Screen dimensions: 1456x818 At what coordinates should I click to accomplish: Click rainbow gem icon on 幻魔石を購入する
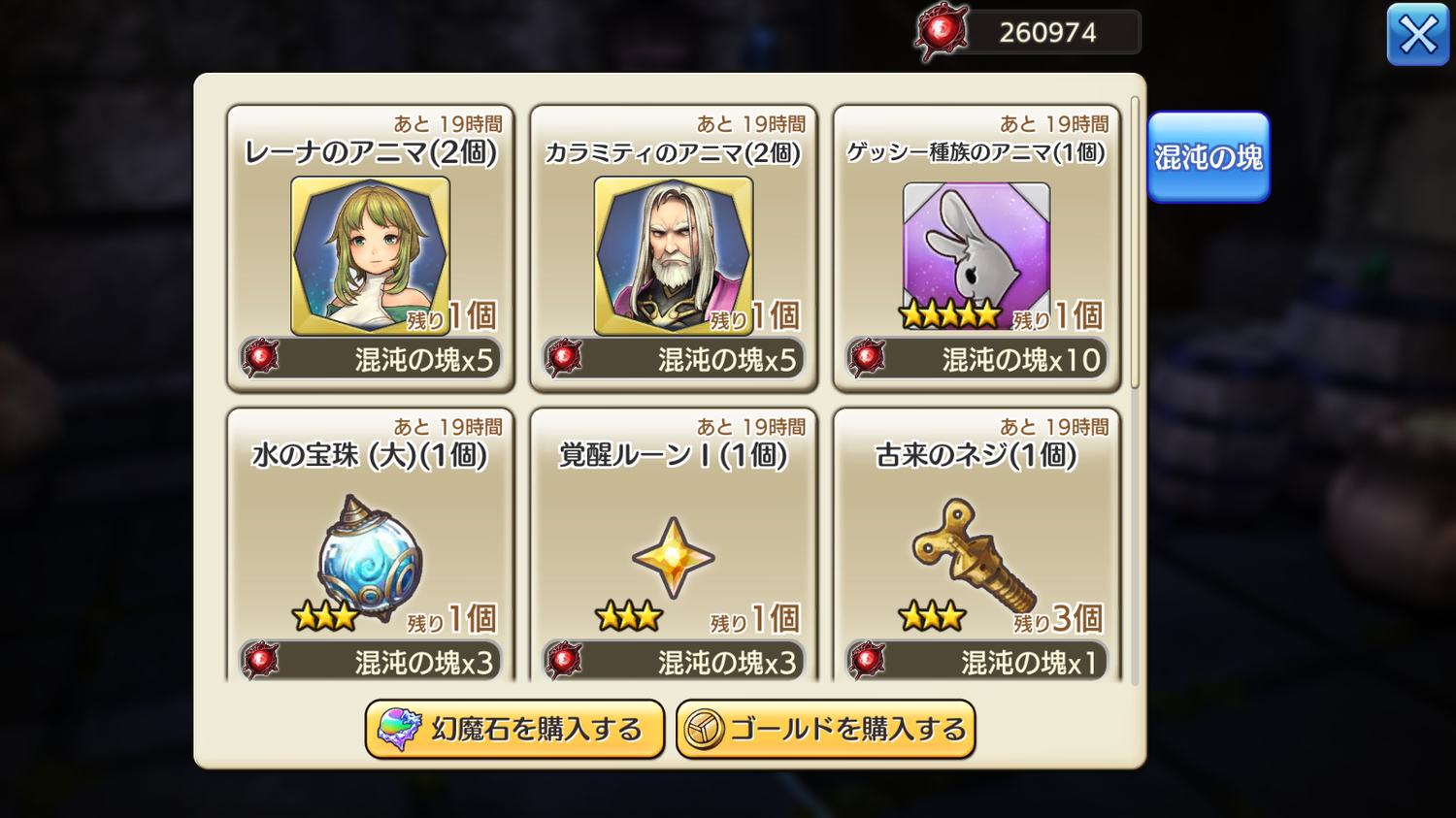tap(399, 729)
